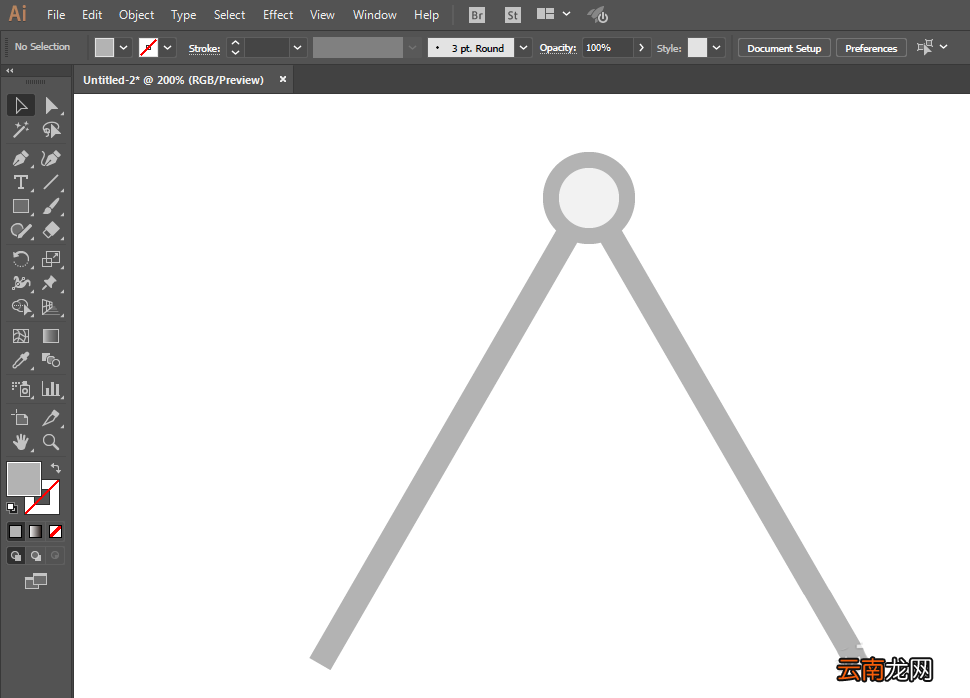Image resolution: width=970 pixels, height=698 pixels.
Task: Select the Gradient tool
Action: coord(51,336)
